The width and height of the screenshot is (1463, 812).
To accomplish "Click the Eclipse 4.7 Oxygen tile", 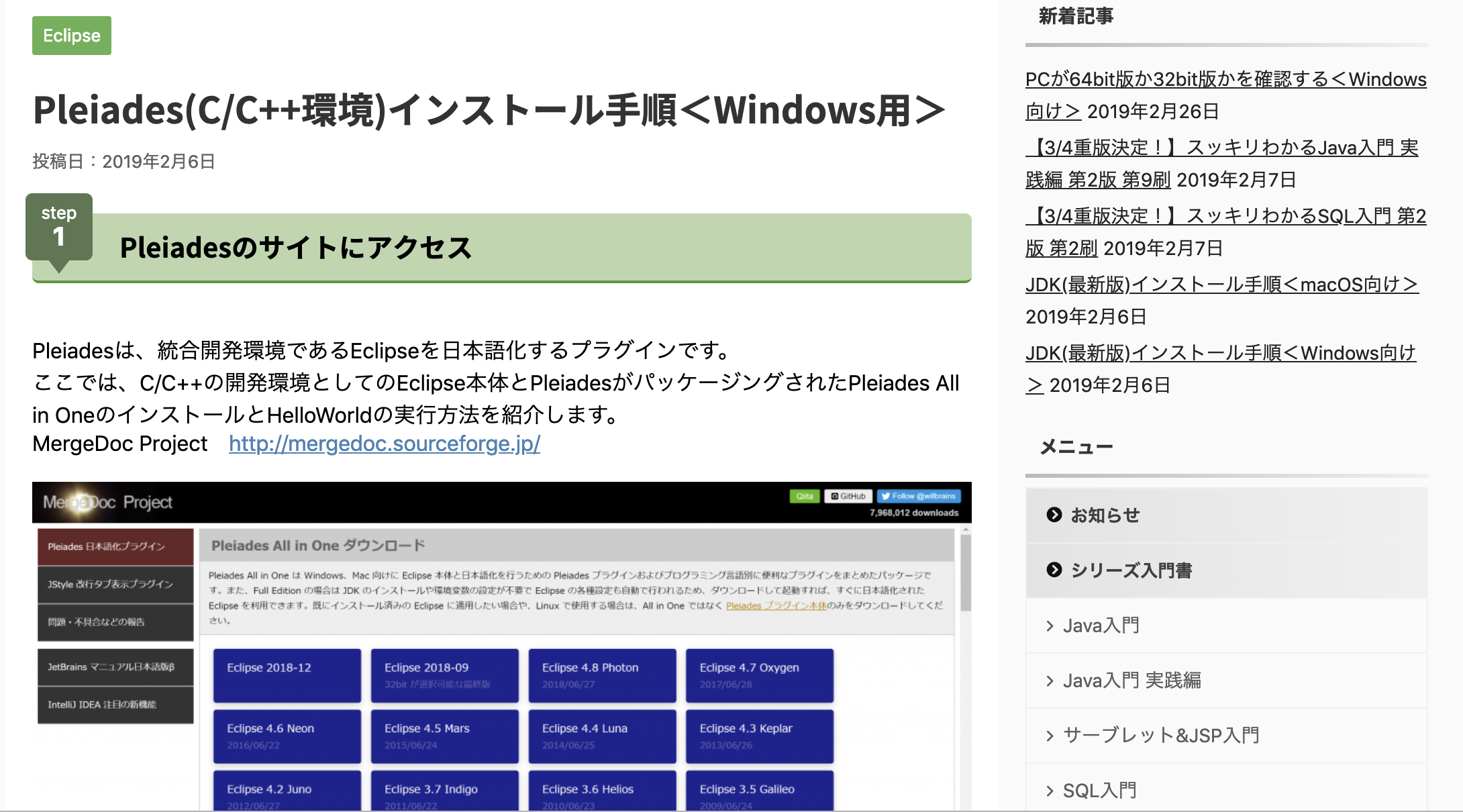I will pos(760,675).
